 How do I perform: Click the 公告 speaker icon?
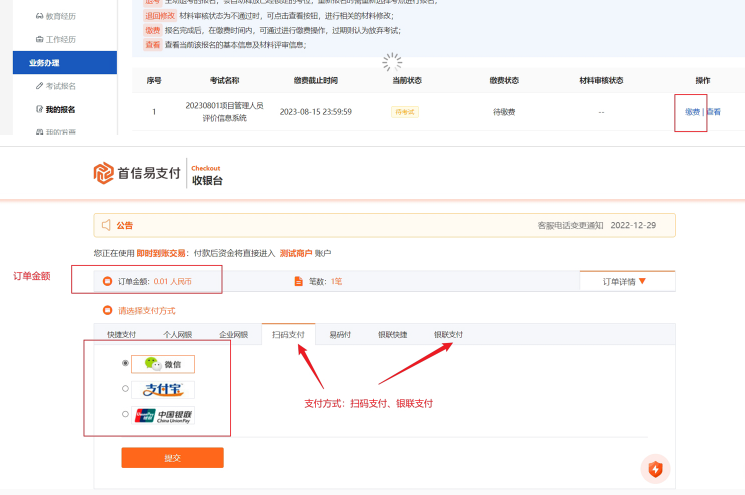point(106,225)
